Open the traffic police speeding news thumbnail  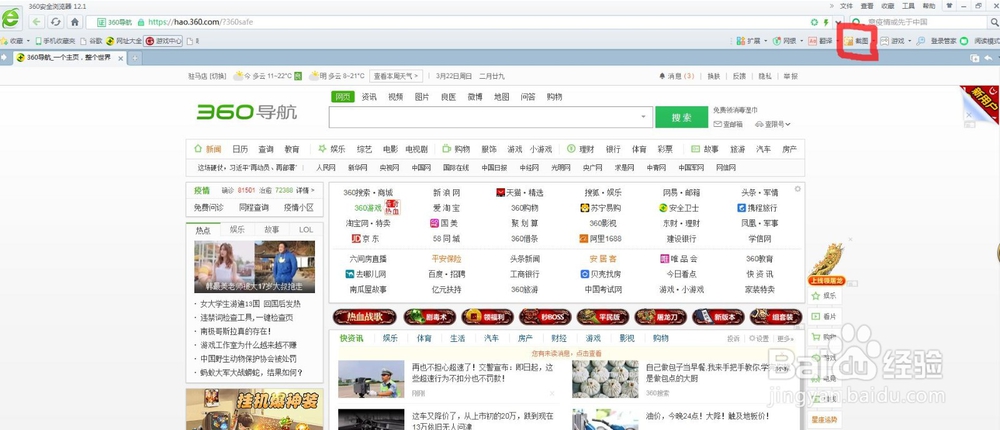[371, 379]
